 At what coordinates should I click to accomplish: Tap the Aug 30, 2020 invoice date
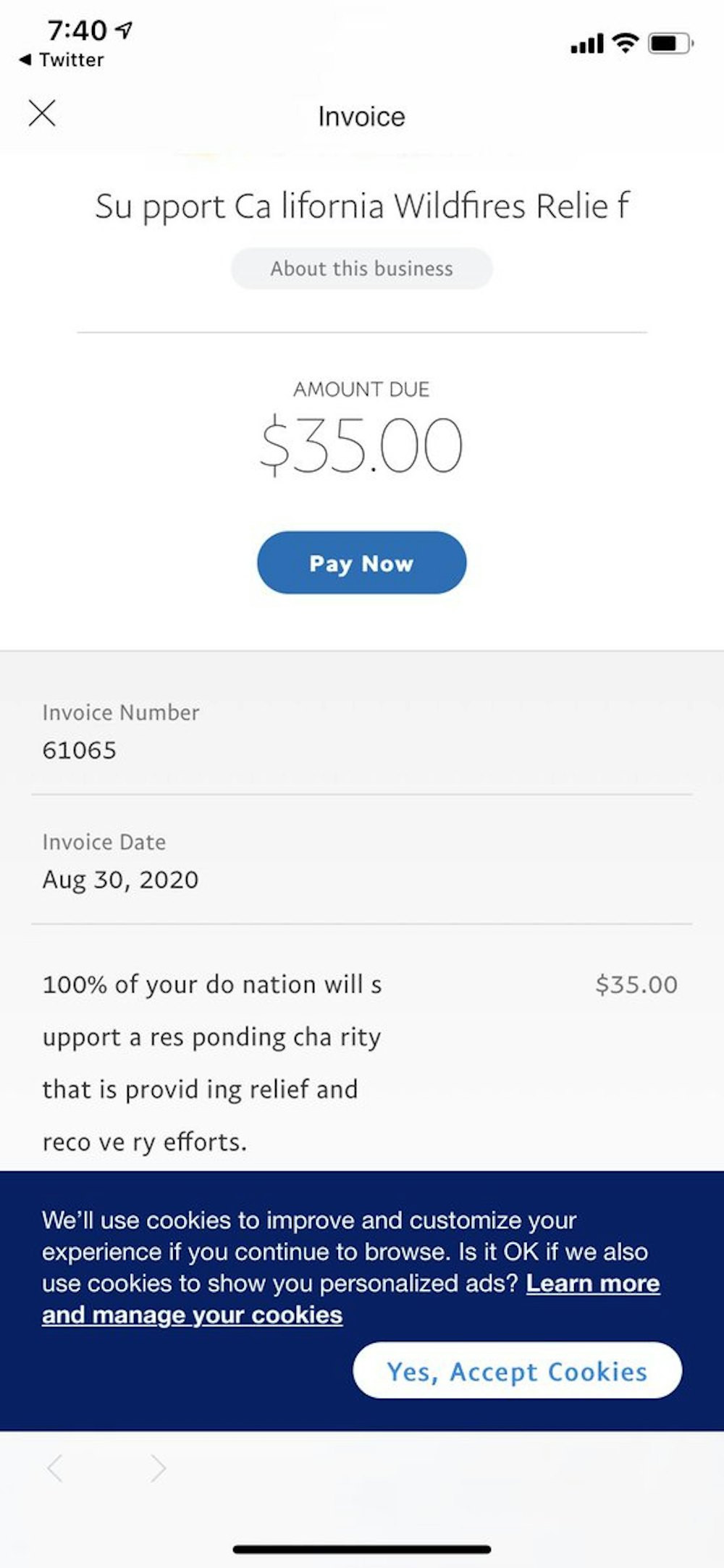pos(120,880)
